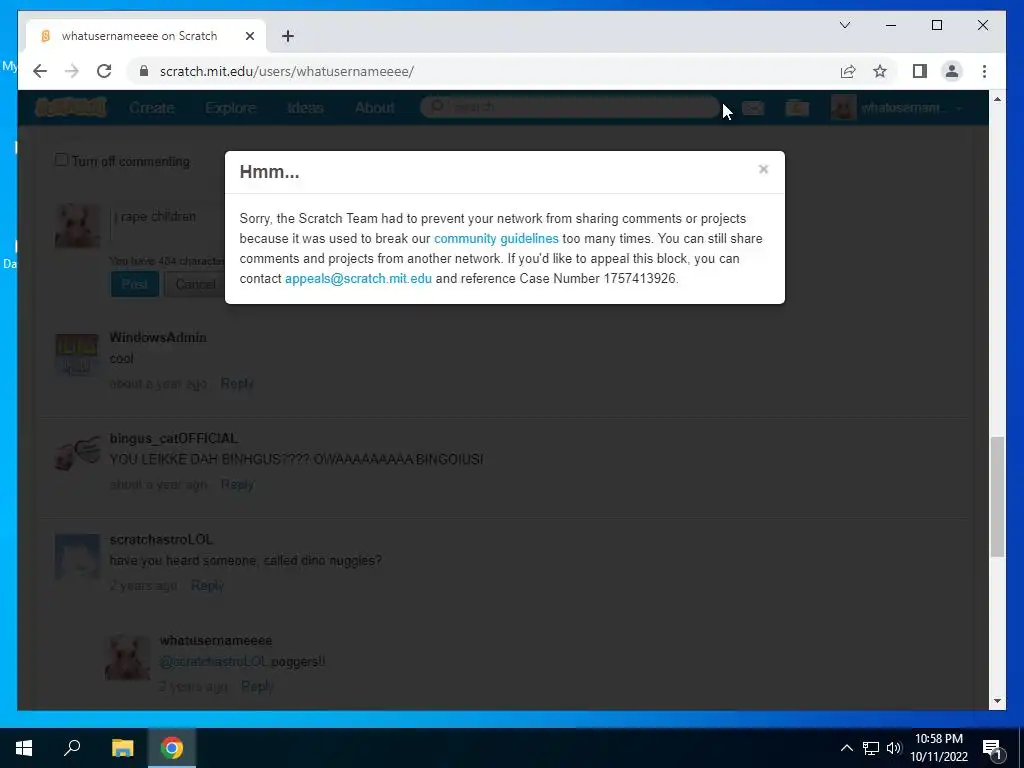Toggle the Turn off commenting checkbox
This screenshot has width=1024, height=768.
(61, 160)
